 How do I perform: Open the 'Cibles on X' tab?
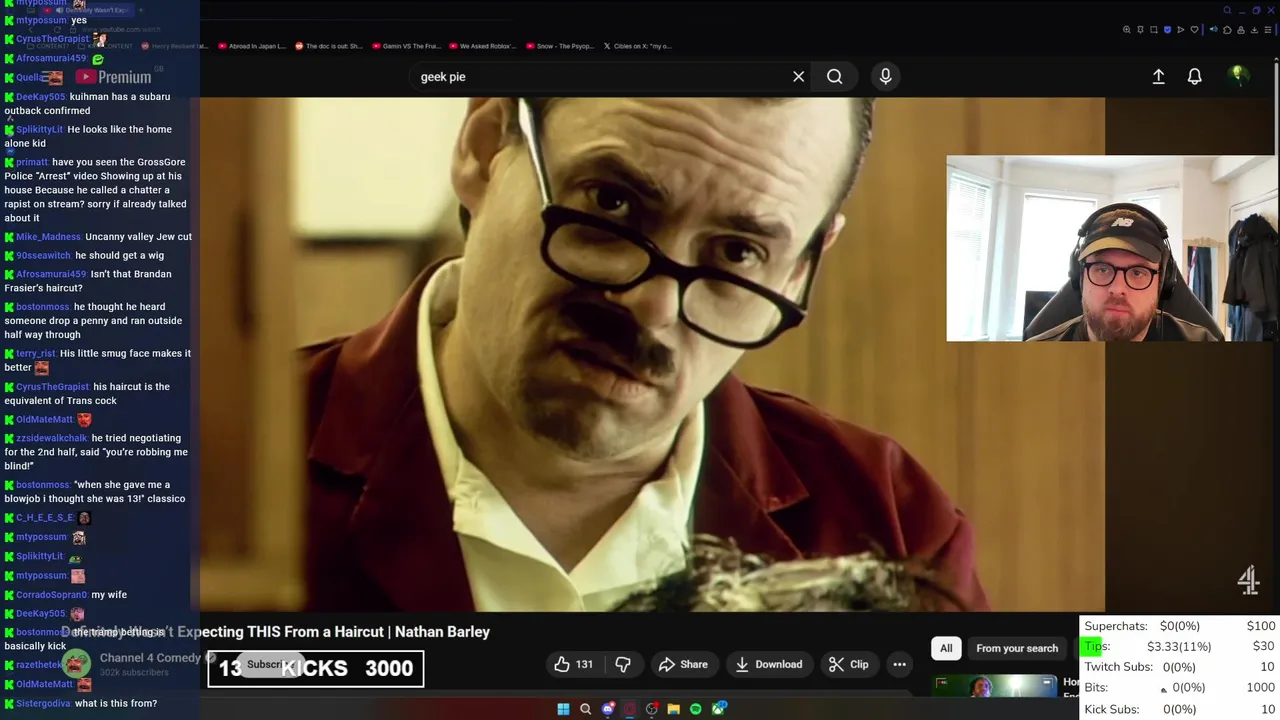(637, 46)
